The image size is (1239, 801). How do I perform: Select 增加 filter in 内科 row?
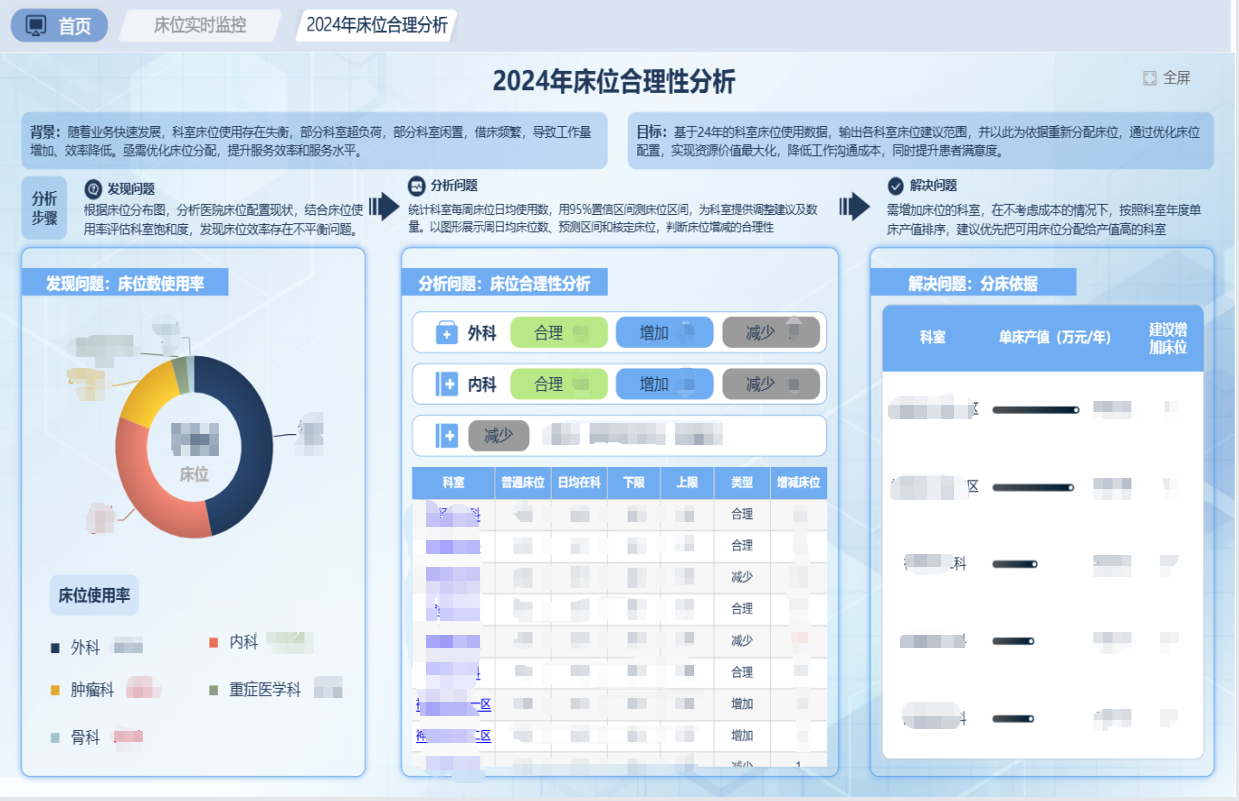coord(664,384)
